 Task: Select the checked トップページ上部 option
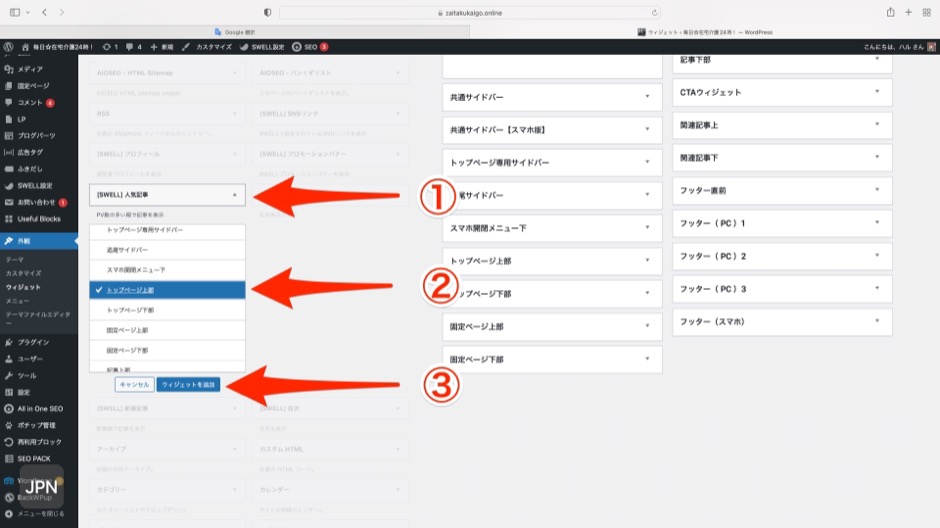[x=167, y=290]
